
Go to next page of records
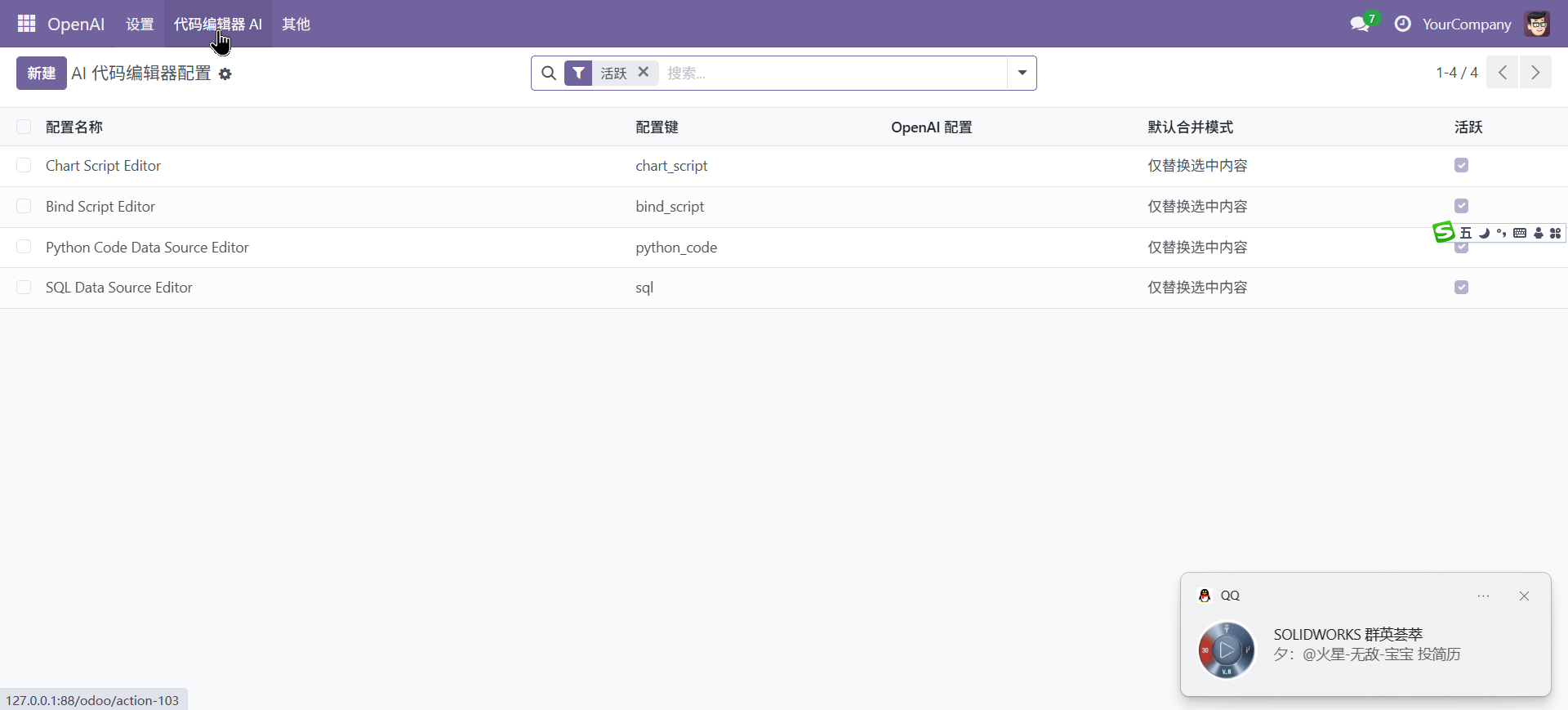pos(1535,73)
